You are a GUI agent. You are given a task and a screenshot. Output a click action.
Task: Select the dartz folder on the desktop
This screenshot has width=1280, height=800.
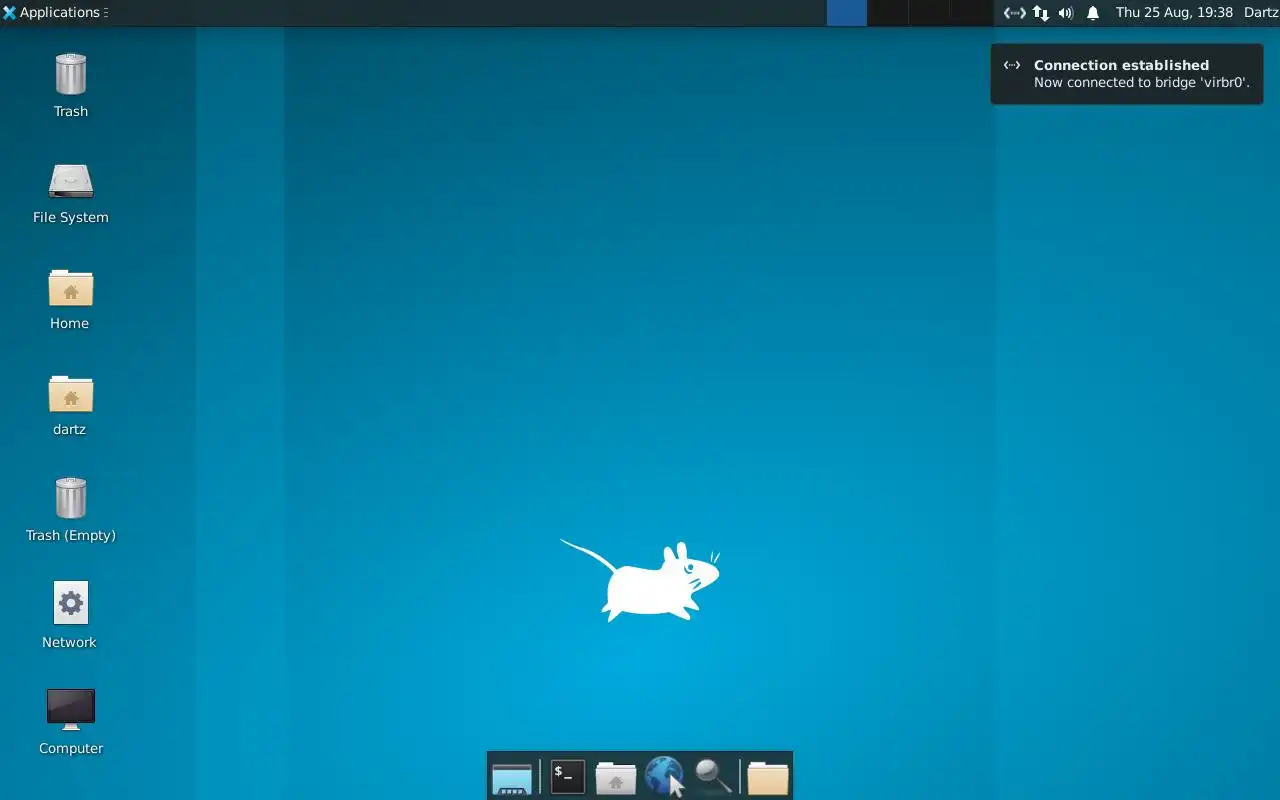70,393
